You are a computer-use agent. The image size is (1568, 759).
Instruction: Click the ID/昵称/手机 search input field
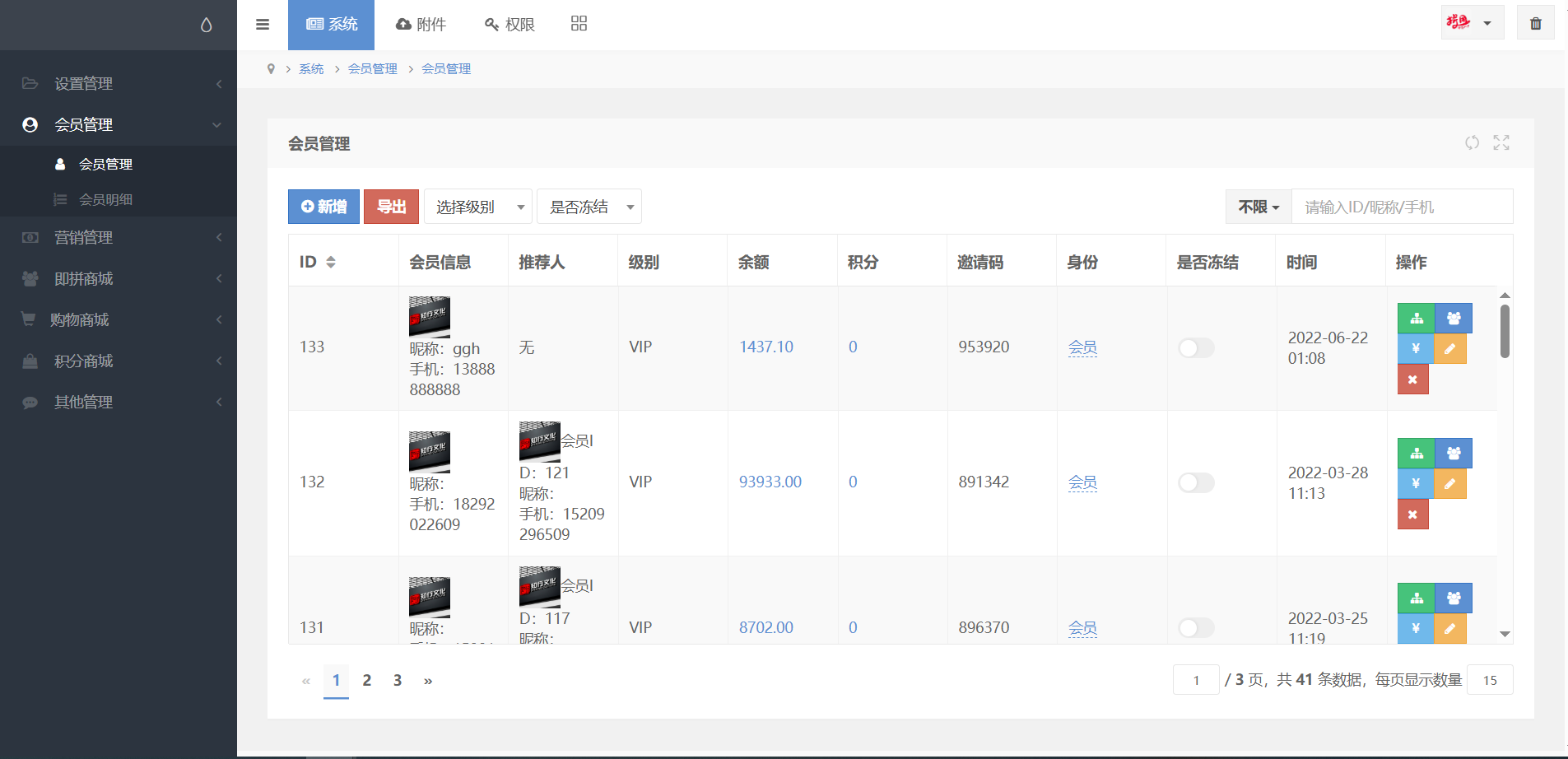(x=1401, y=207)
